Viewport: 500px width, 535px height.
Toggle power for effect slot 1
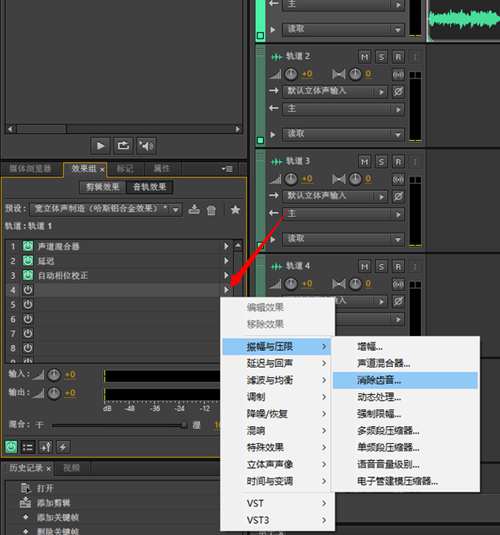click(x=28, y=246)
